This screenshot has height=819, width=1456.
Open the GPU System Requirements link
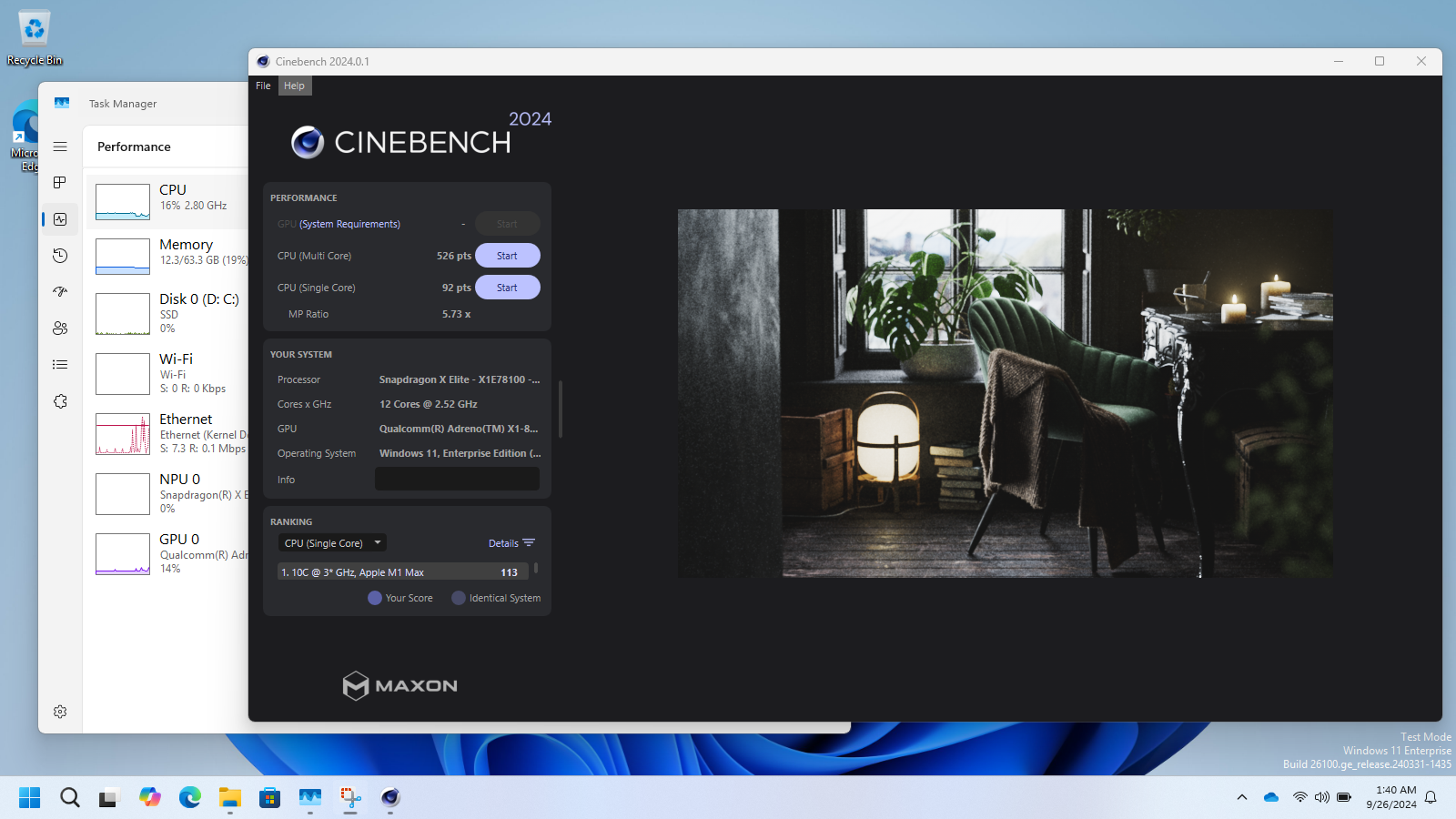coord(349,224)
